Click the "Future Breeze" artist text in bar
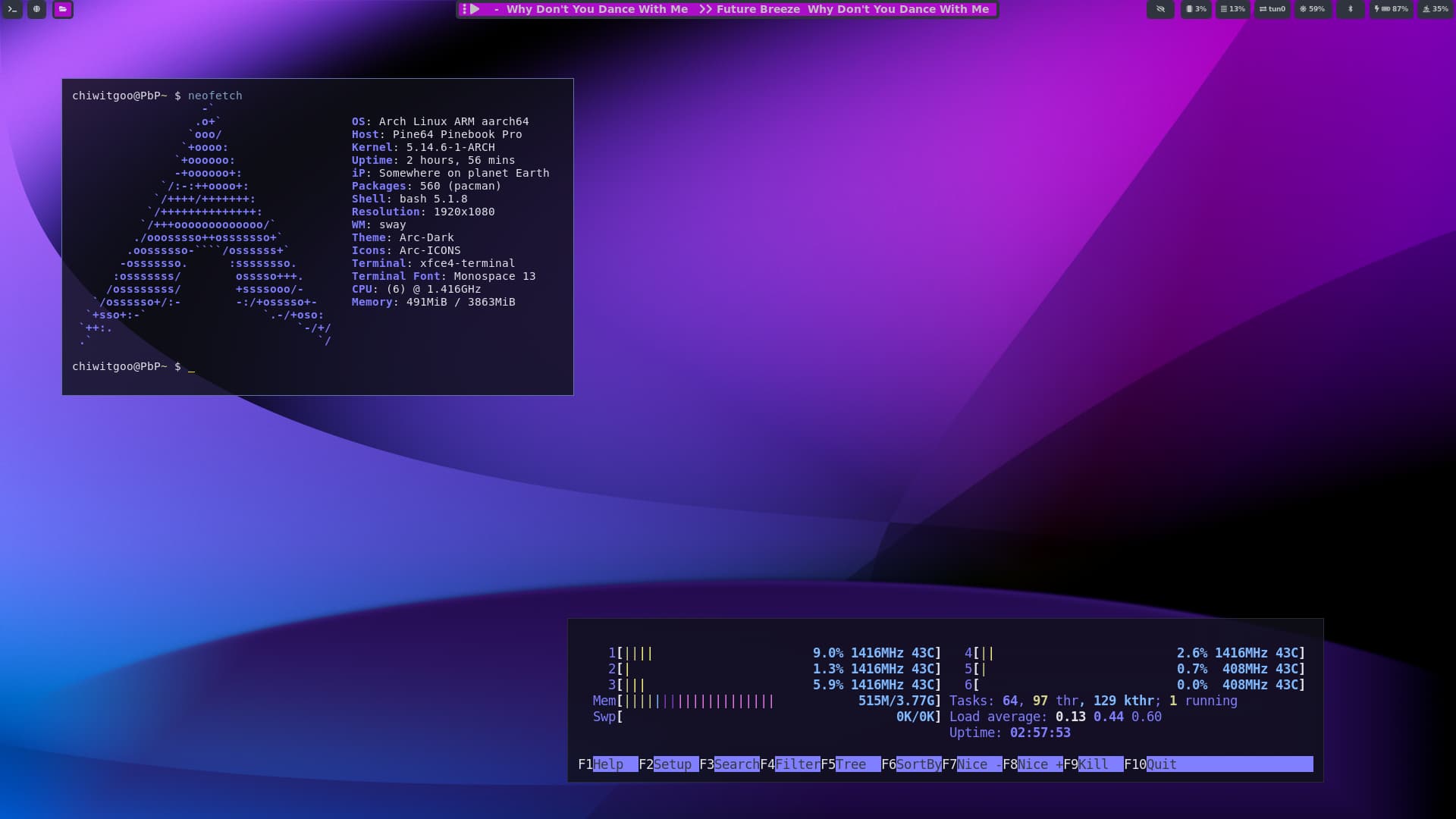 pyautogui.click(x=758, y=9)
